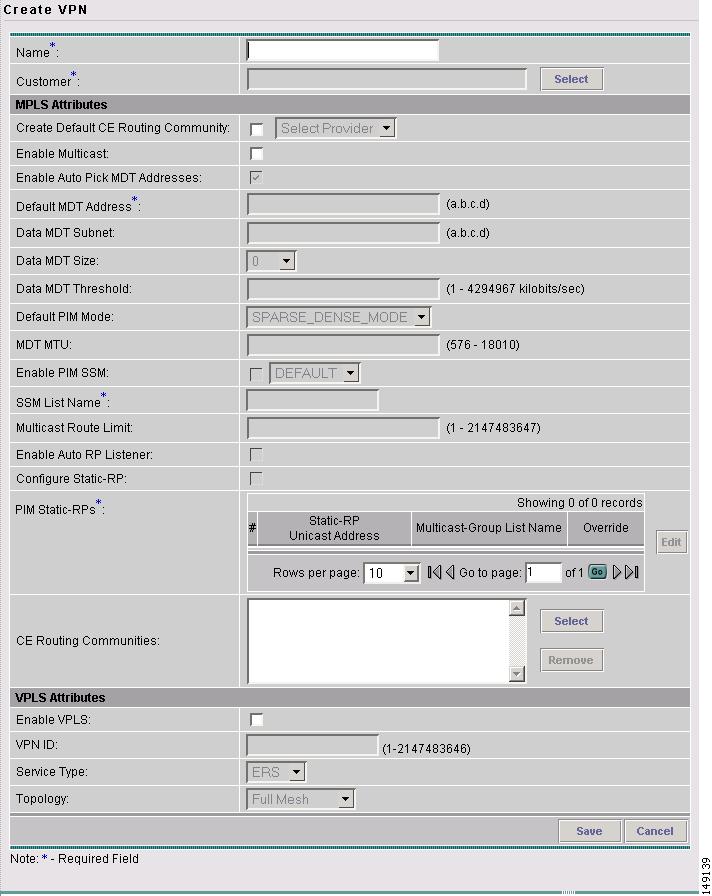712x896 pixels.
Task: Enable Multicast checkbox
Action: click(257, 154)
